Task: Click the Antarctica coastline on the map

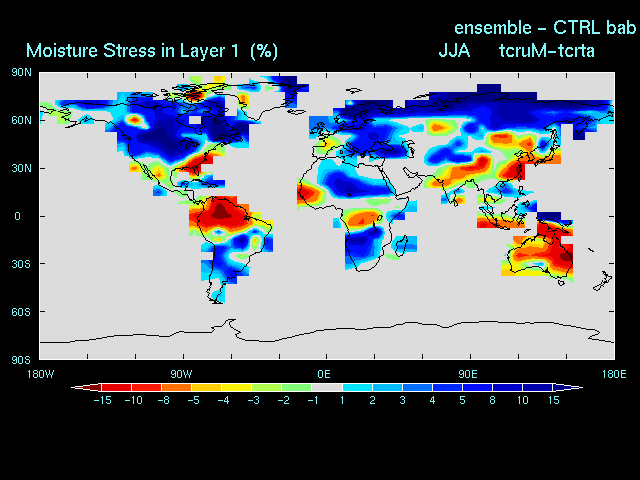Action: coord(327,331)
